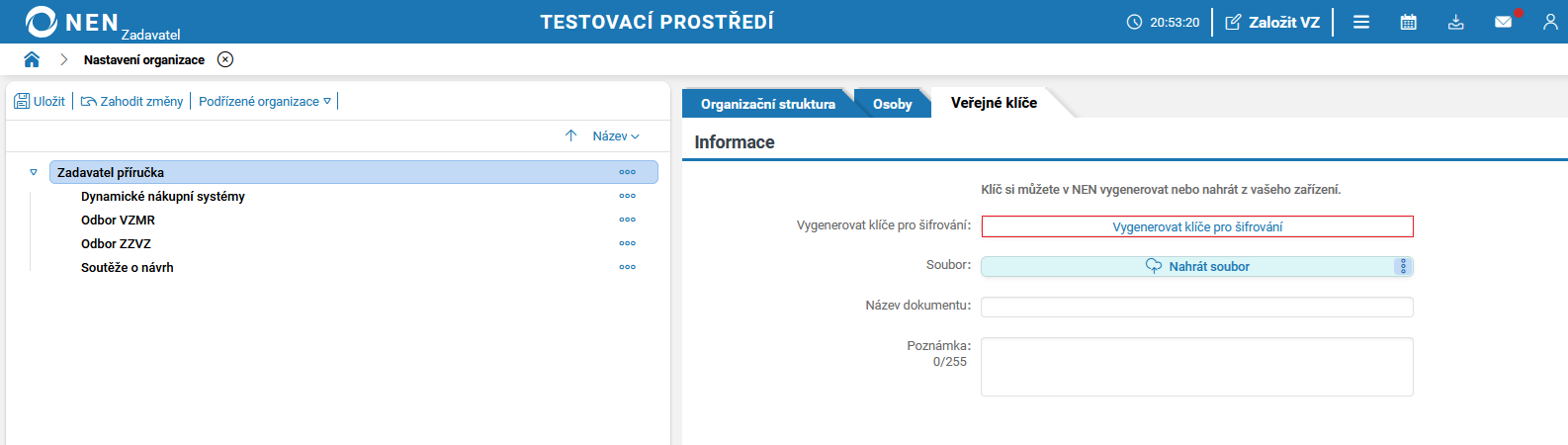Select Soutěže o návrh row
This screenshot has width=1568, height=445.
[x=128, y=267]
